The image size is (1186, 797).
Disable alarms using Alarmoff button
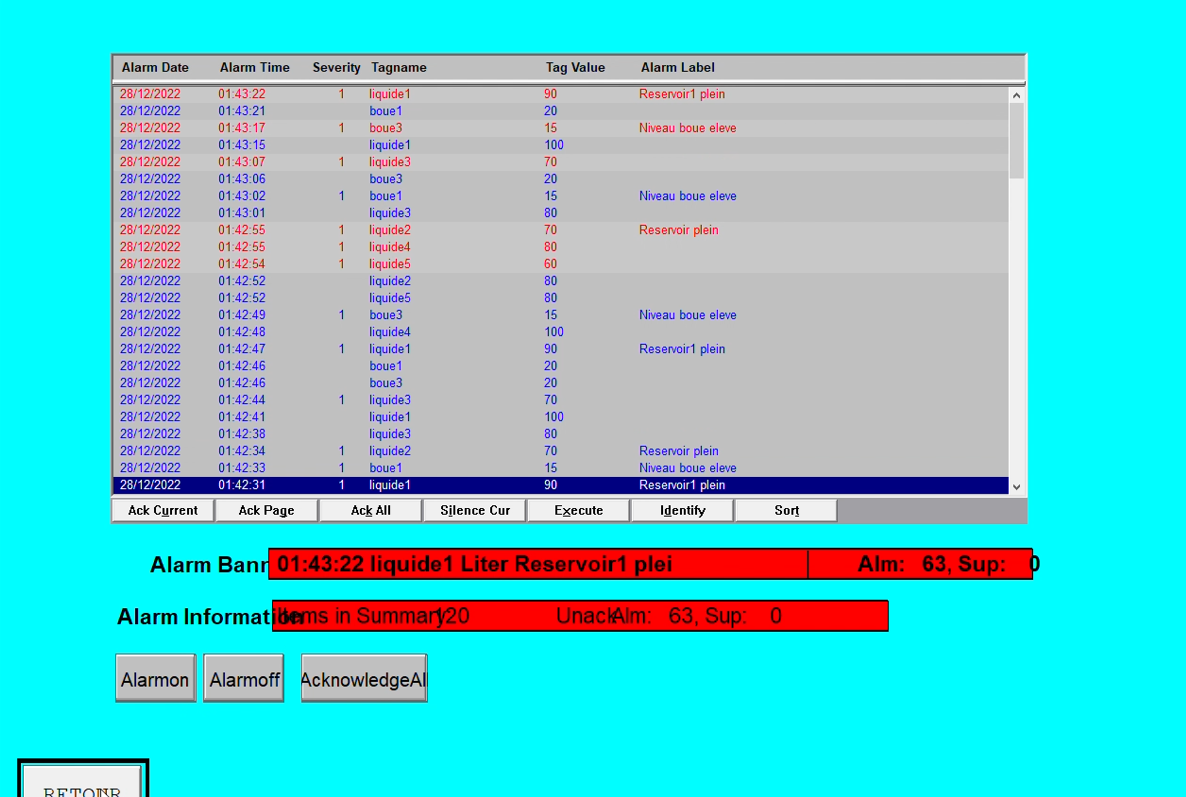coord(244,679)
